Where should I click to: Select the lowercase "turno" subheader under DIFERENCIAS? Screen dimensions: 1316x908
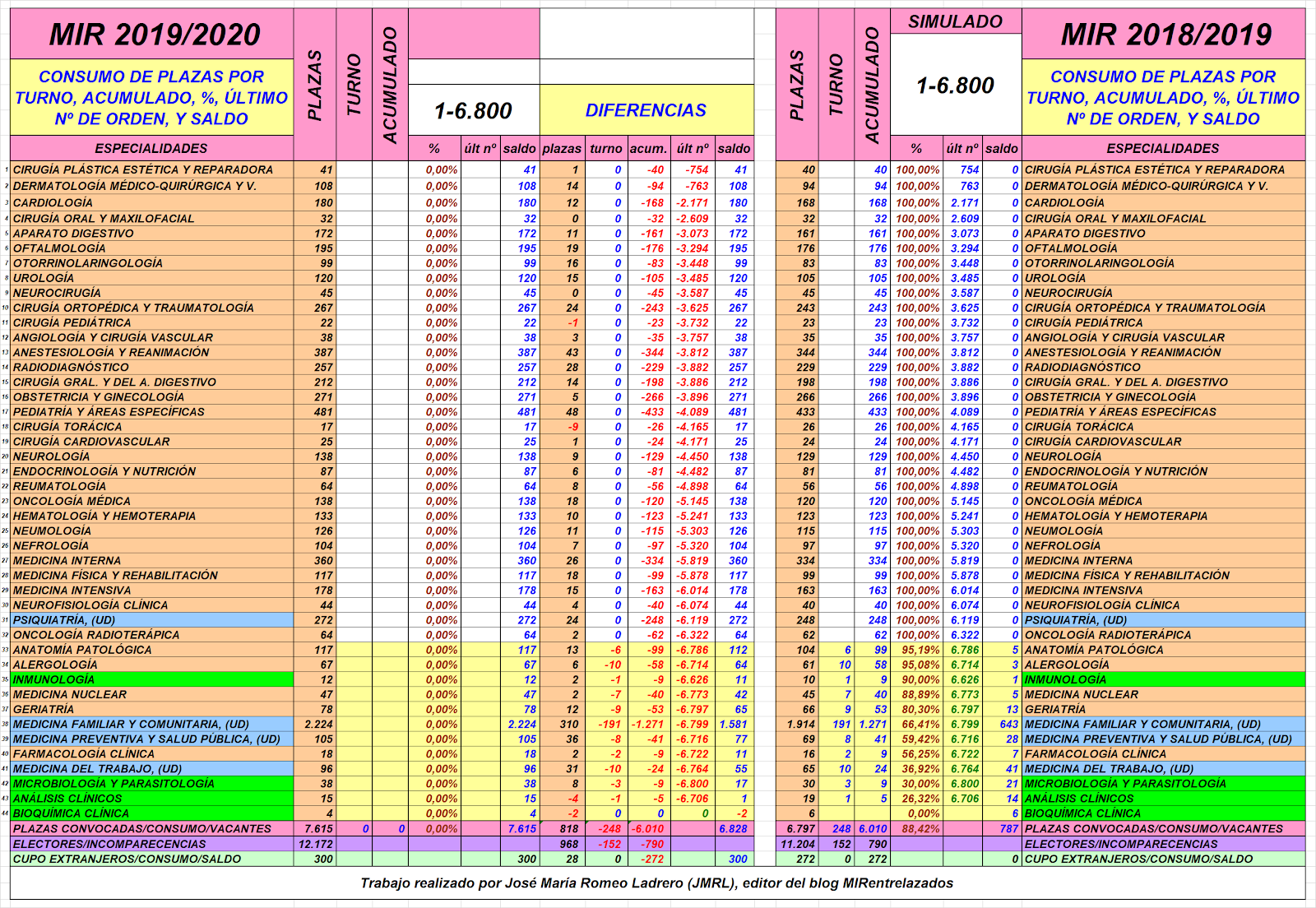tap(605, 148)
